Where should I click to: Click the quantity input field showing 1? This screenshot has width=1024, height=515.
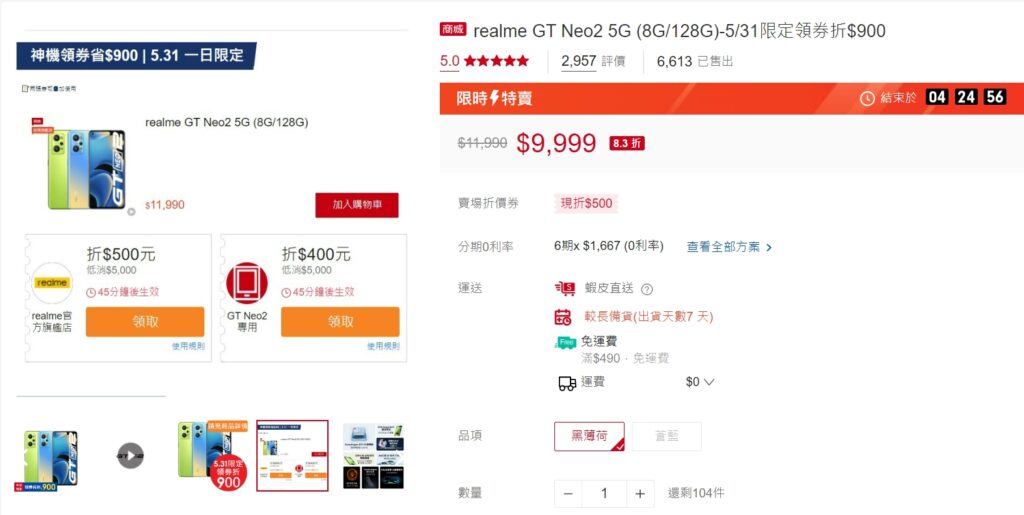point(604,494)
